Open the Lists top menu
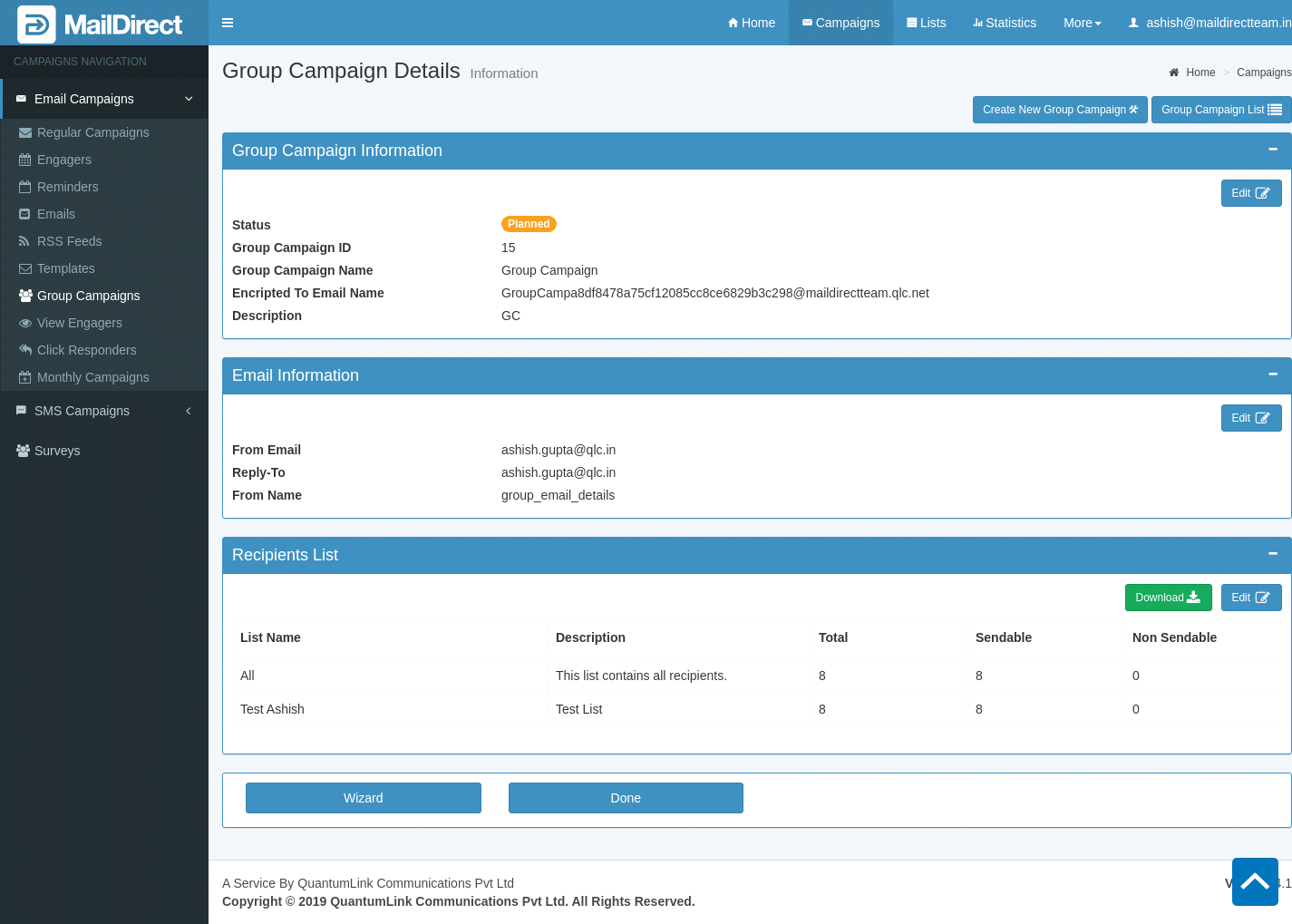 (x=926, y=23)
